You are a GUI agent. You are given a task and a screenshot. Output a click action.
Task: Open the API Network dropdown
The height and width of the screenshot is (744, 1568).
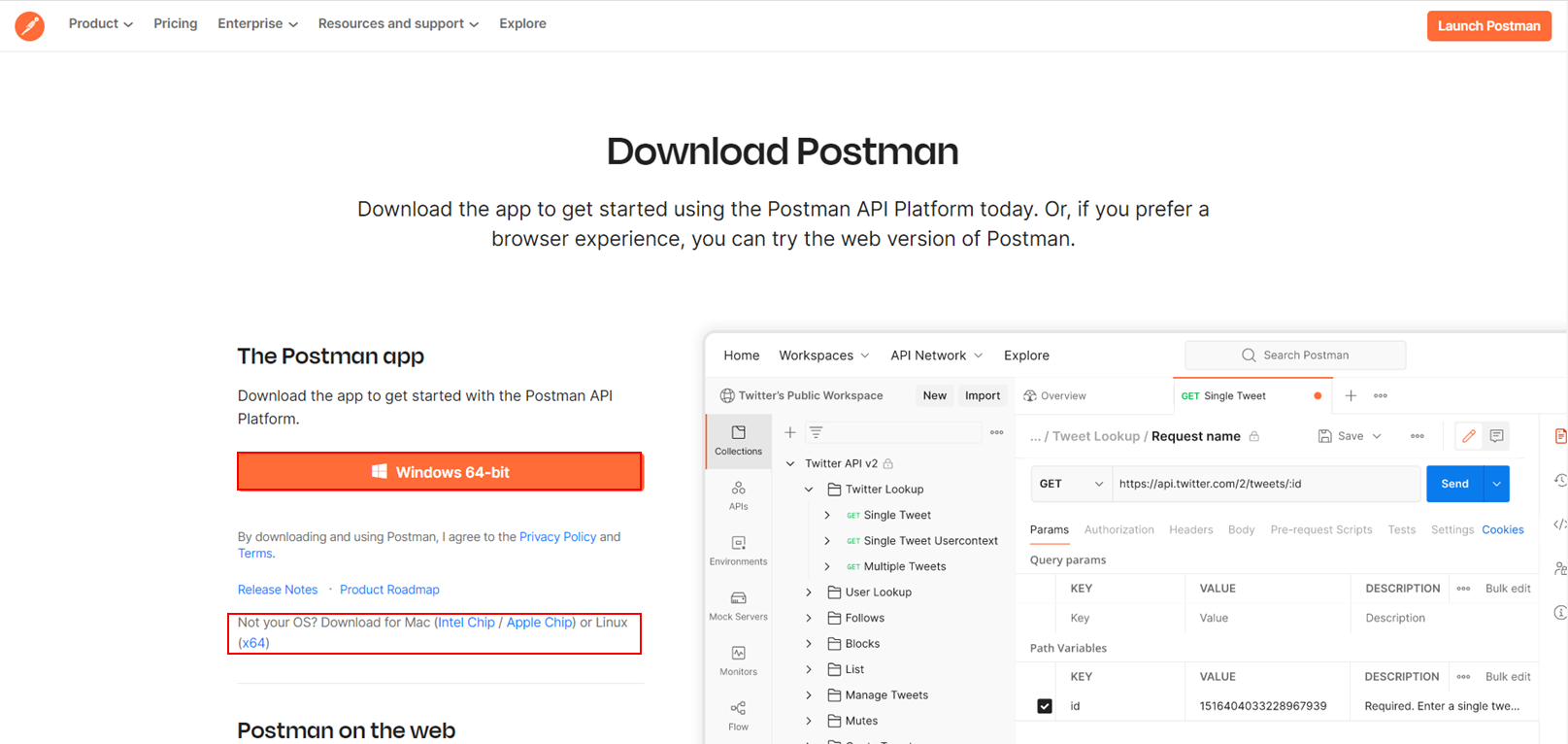tap(937, 355)
